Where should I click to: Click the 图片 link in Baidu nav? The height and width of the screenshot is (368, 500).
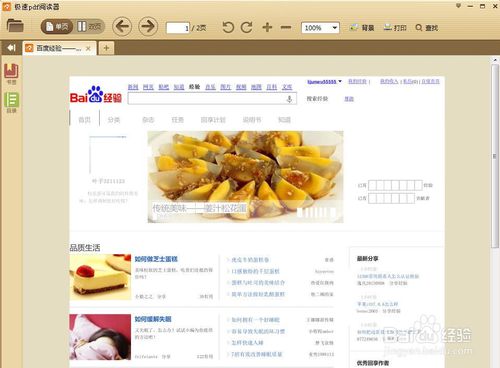tap(226, 87)
